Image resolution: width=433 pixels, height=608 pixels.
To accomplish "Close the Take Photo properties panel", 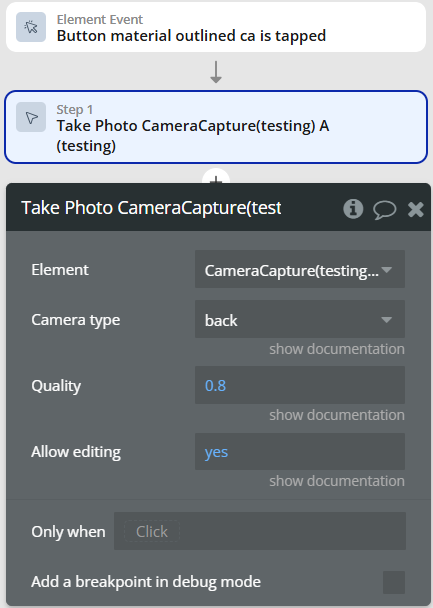I will click(x=416, y=209).
